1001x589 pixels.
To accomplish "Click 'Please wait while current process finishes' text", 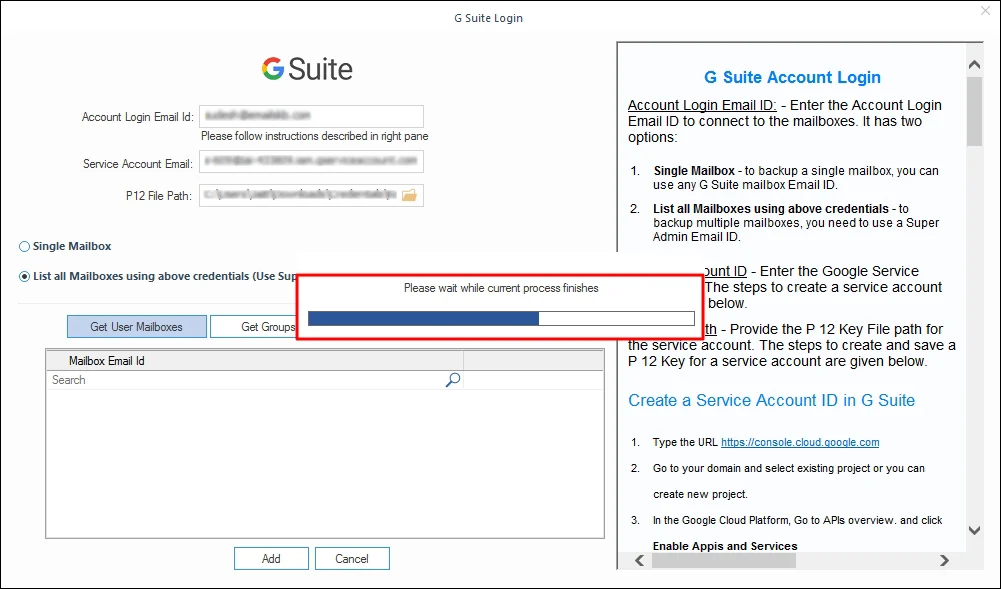I will (x=501, y=288).
